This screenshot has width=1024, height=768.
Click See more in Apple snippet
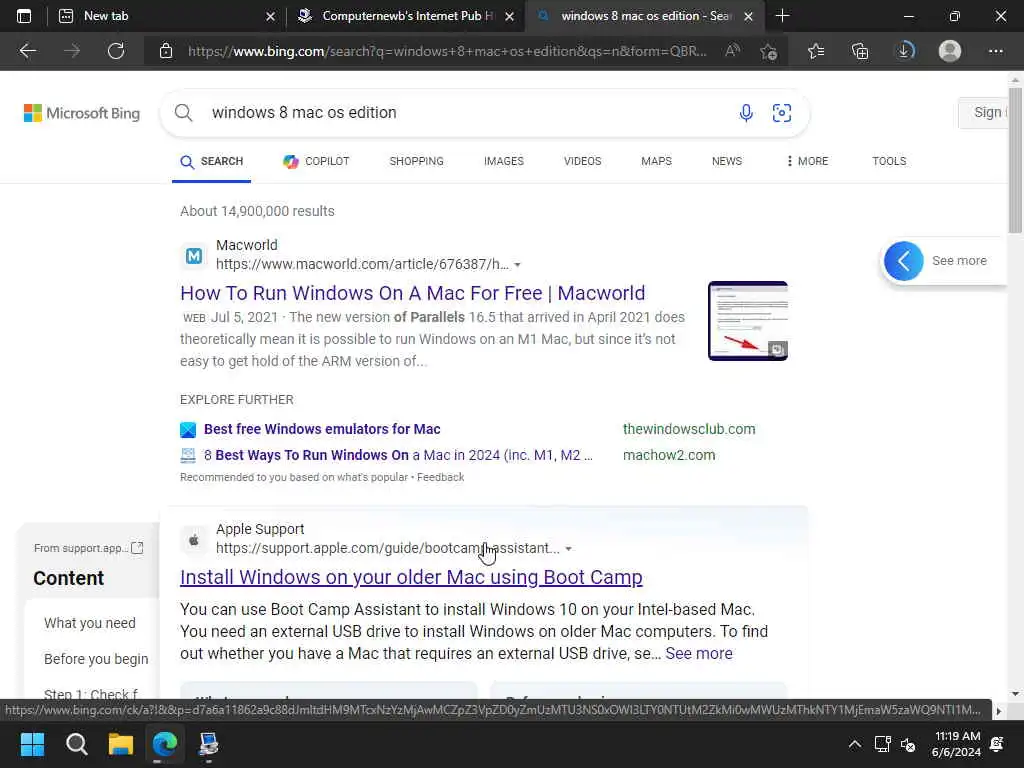(x=699, y=654)
